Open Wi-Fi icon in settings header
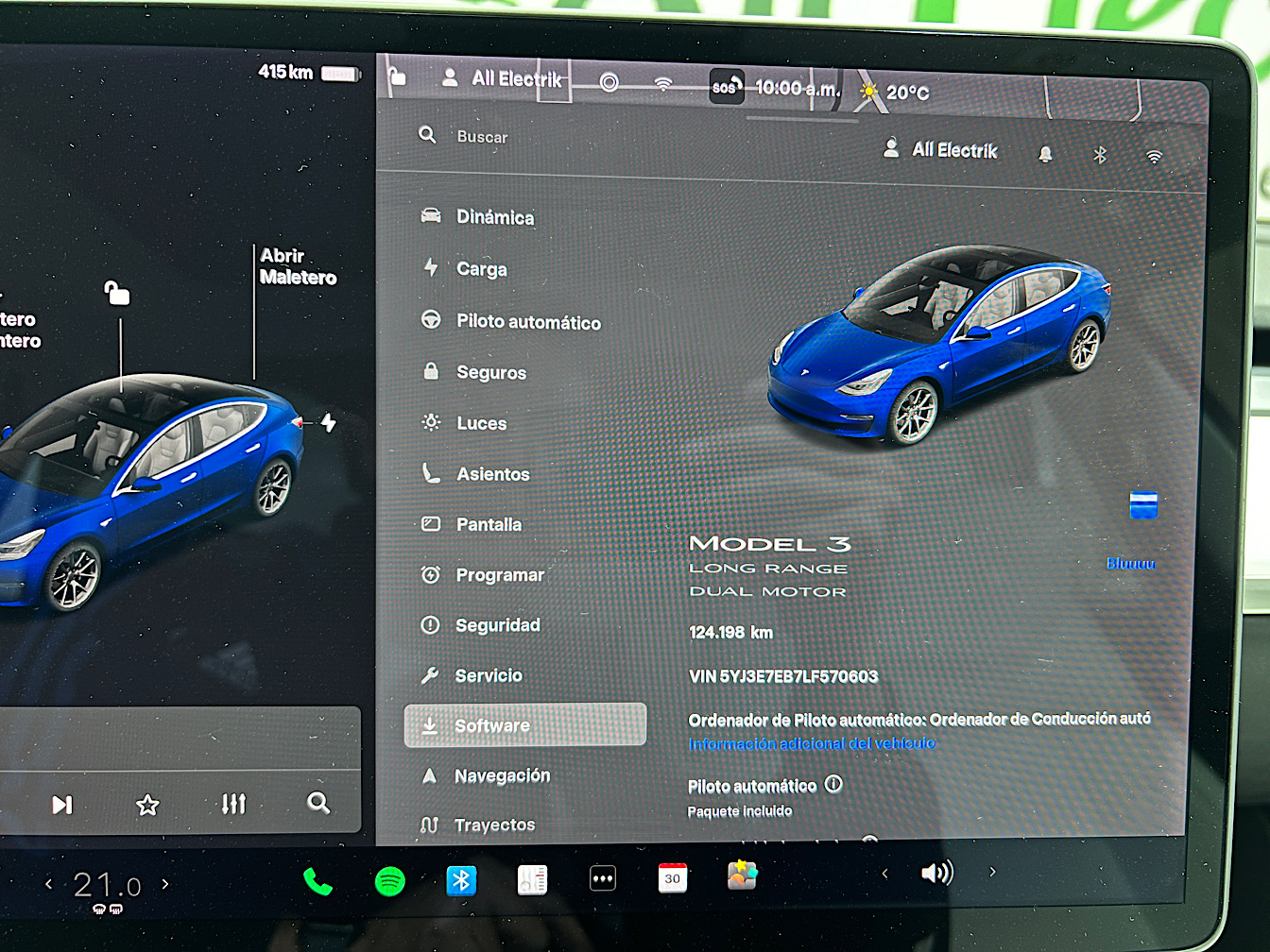The height and width of the screenshot is (952, 1270). [x=1154, y=157]
